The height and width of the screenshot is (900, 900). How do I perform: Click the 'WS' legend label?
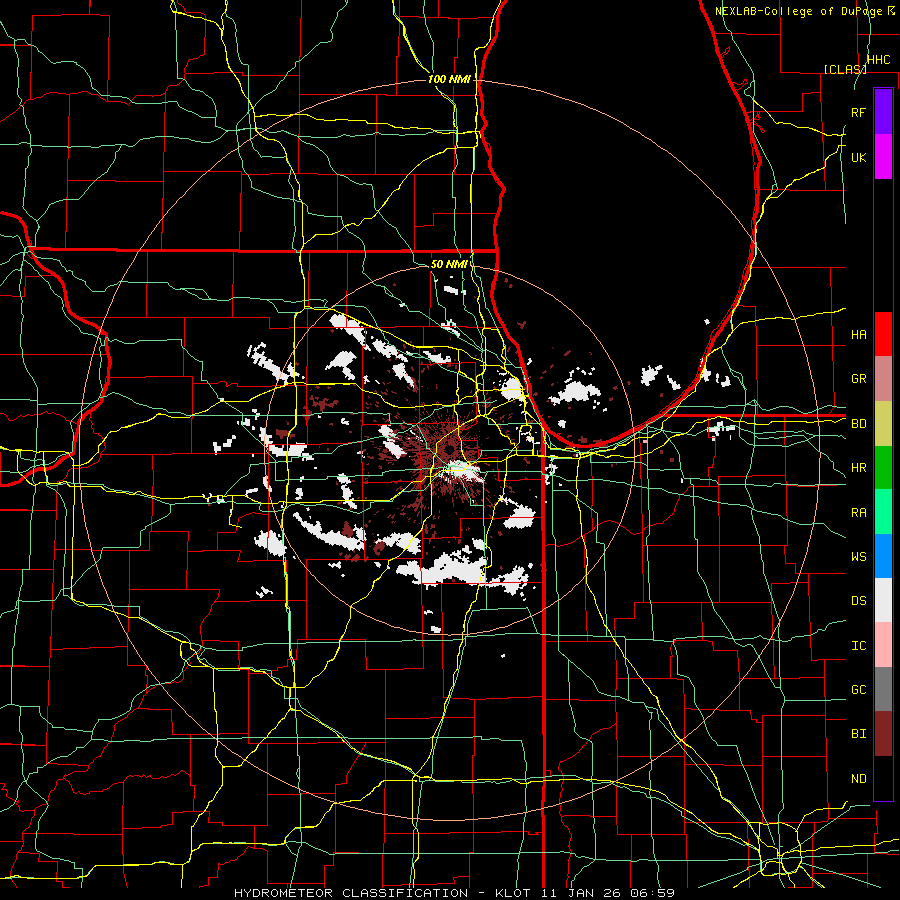[x=858, y=557]
